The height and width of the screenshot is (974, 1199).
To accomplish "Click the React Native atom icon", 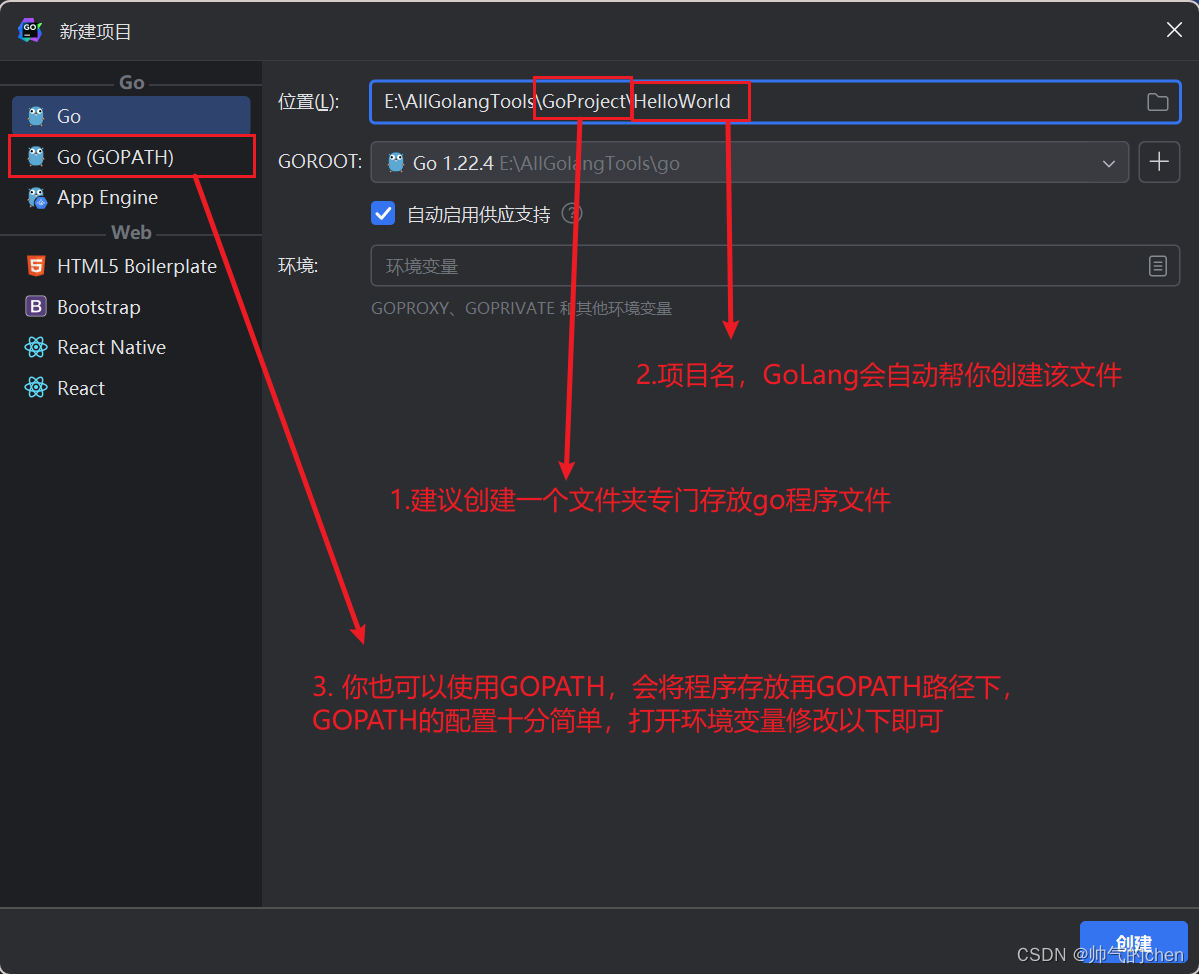I will pyautogui.click(x=36, y=347).
